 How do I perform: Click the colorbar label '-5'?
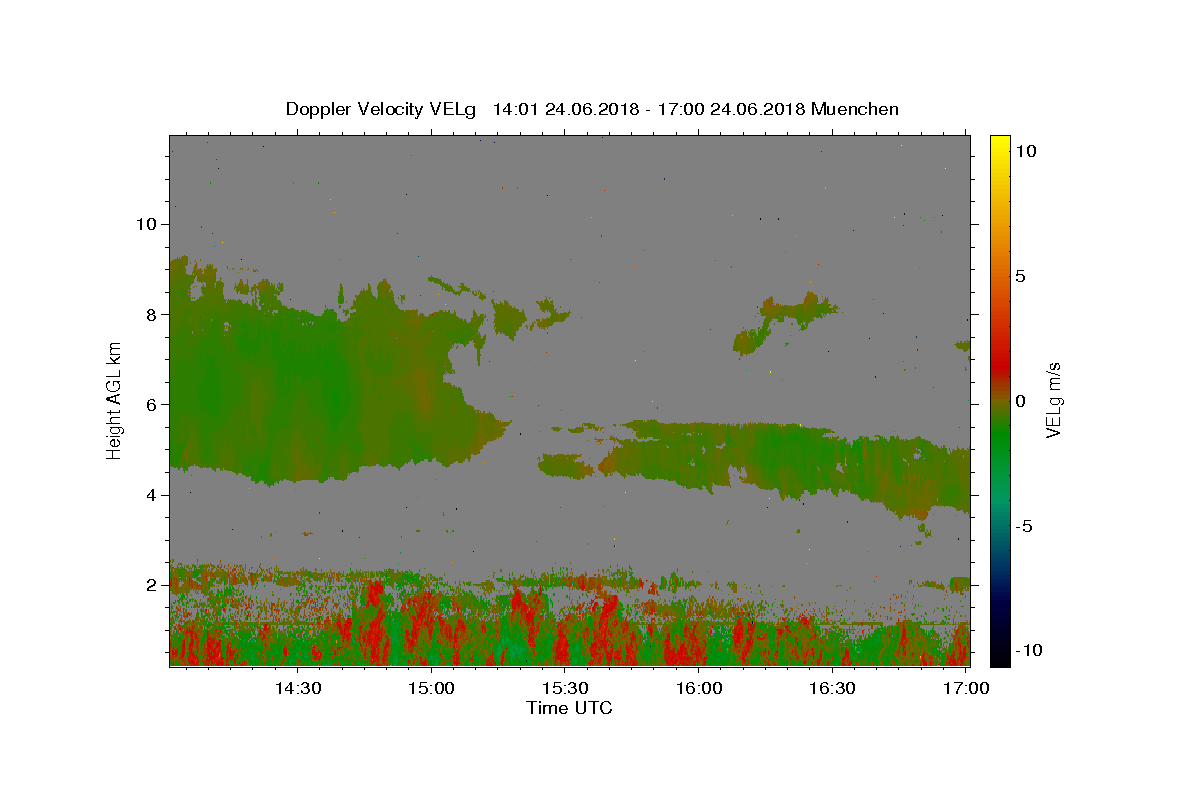coord(1023,526)
